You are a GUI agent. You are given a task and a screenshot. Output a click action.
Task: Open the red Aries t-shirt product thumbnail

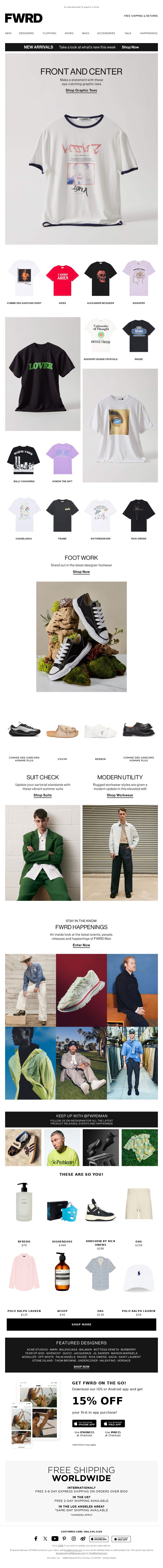tap(62, 279)
